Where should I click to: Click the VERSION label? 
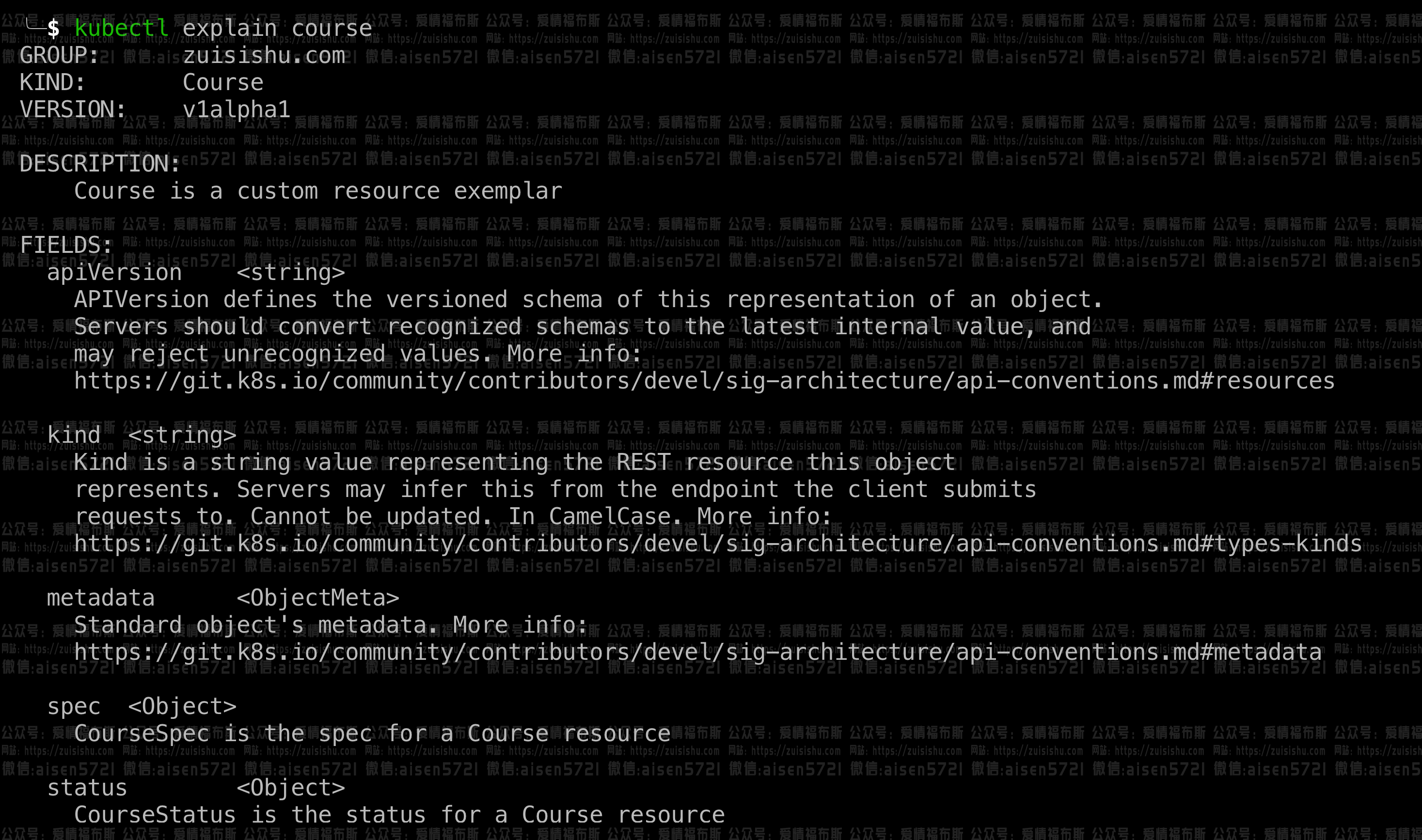click(x=73, y=109)
